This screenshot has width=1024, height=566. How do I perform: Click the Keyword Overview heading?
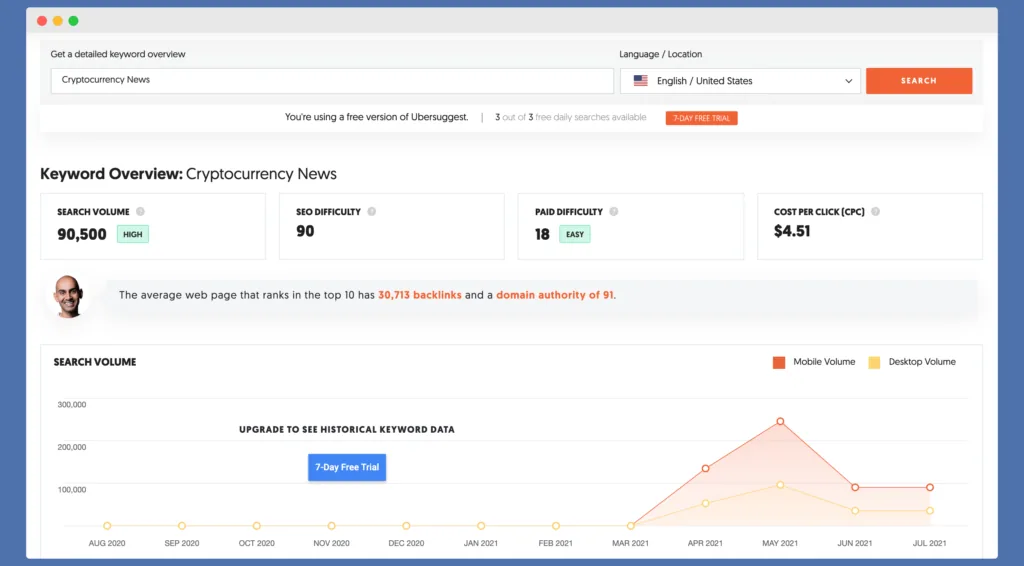(188, 174)
